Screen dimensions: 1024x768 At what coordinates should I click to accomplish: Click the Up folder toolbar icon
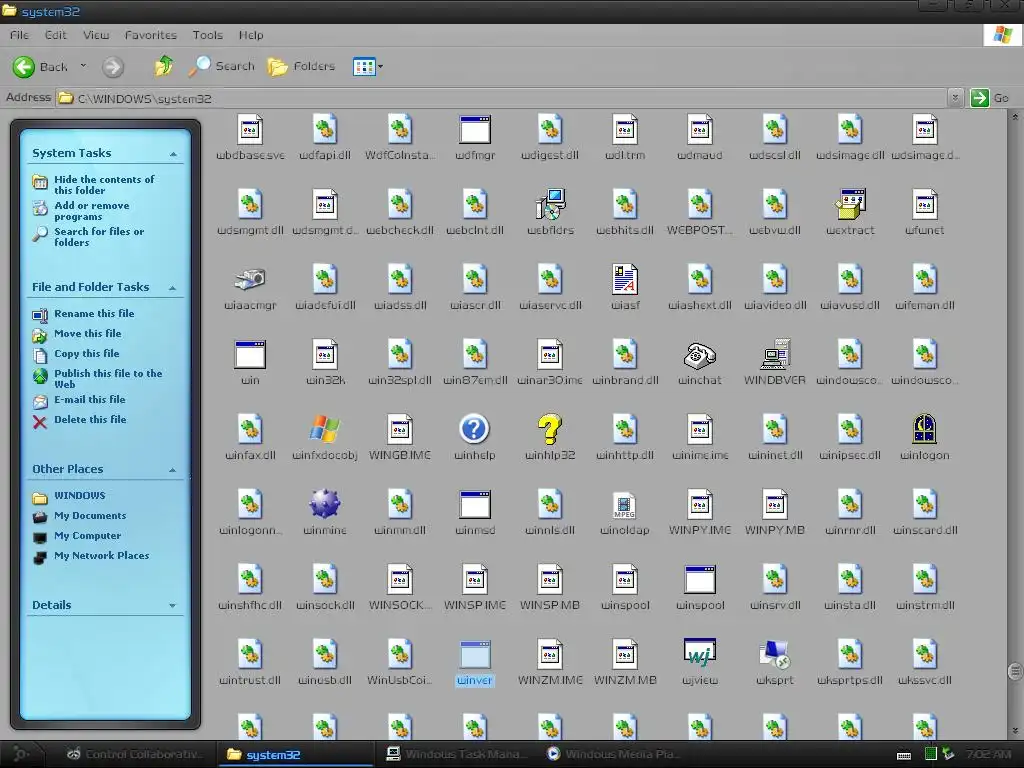coord(163,66)
